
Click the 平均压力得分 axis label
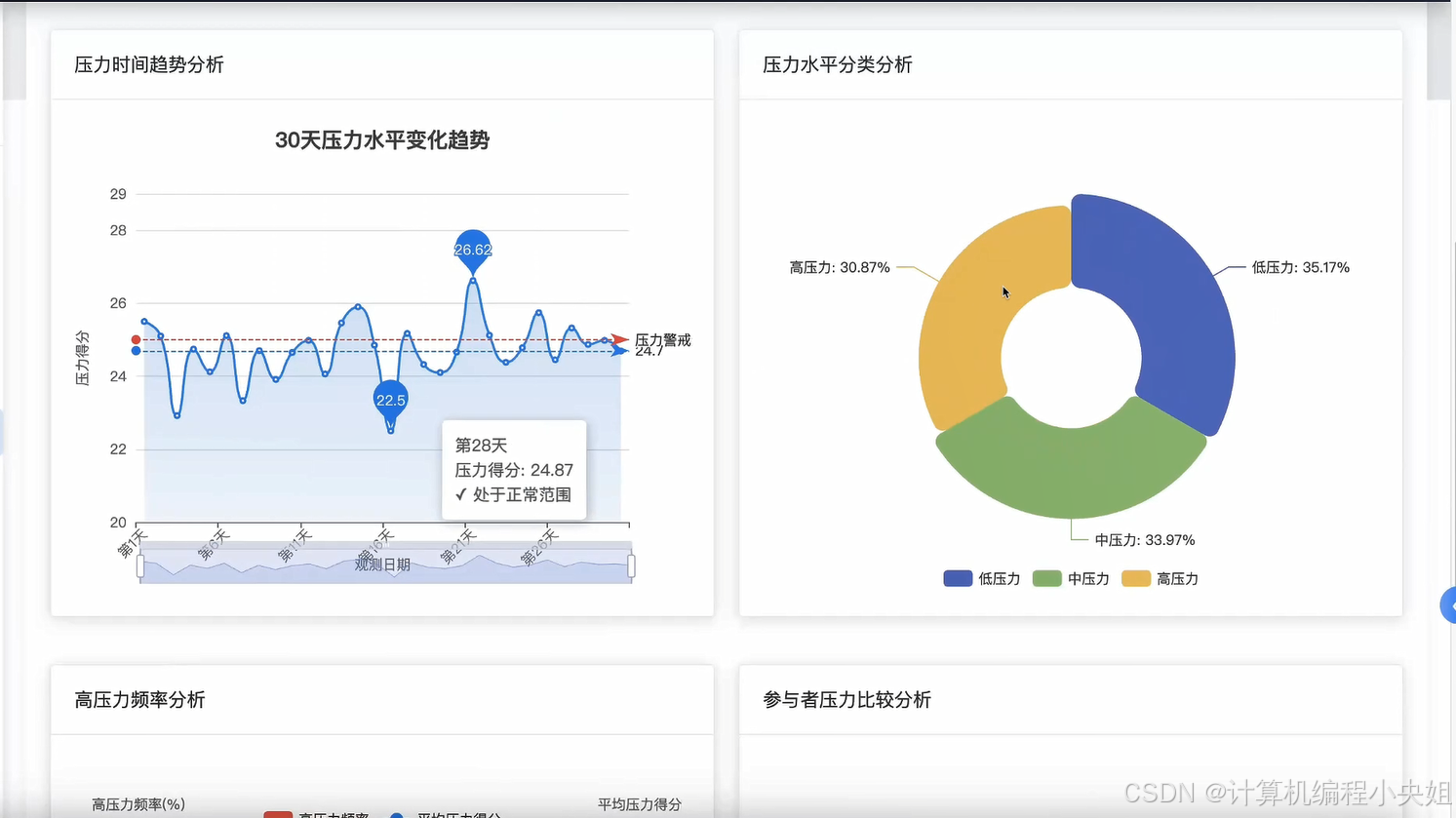pos(640,805)
